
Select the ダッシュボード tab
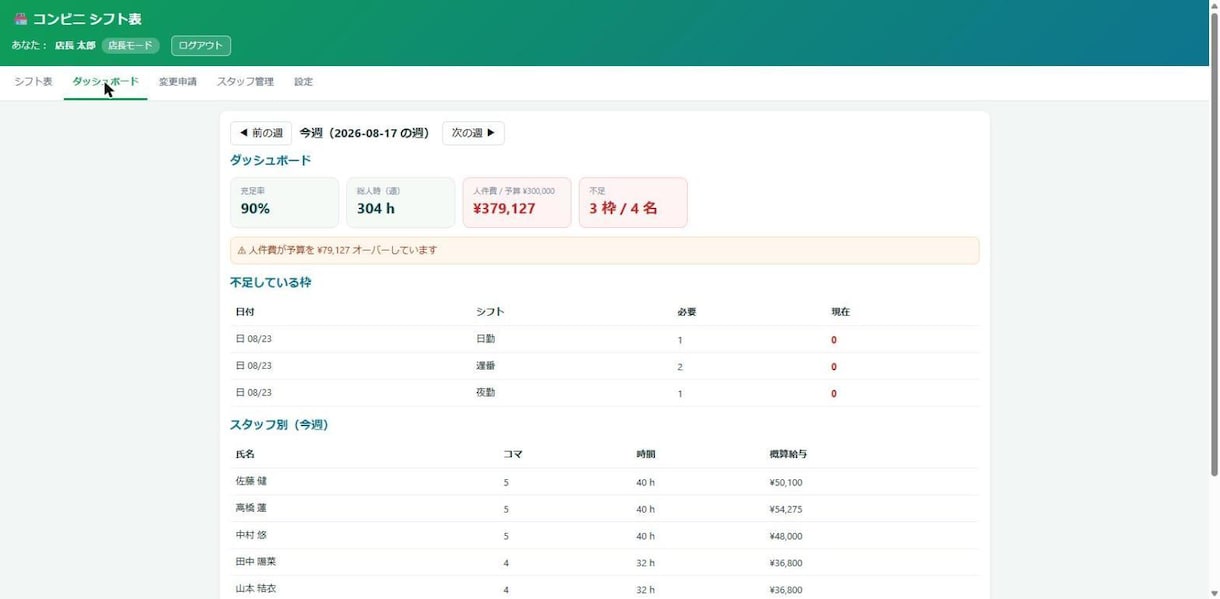(x=105, y=82)
